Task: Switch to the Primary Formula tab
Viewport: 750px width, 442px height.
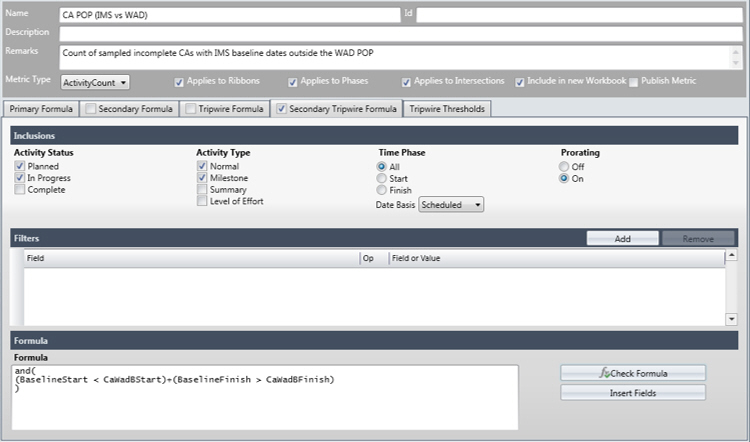Action: click(39, 108)
